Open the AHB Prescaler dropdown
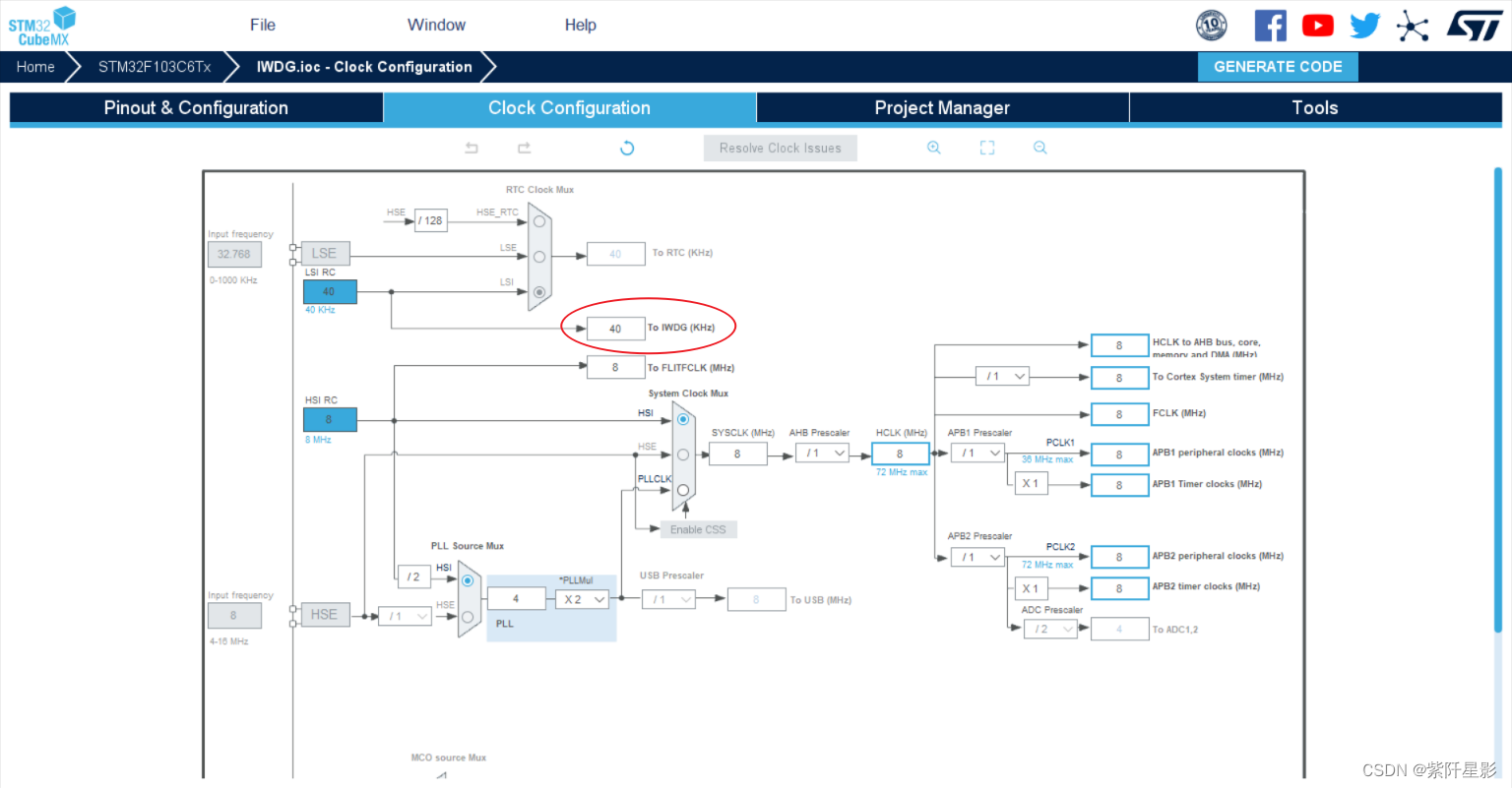This screenshot has width=1512, height=788. tap(822, 454)
